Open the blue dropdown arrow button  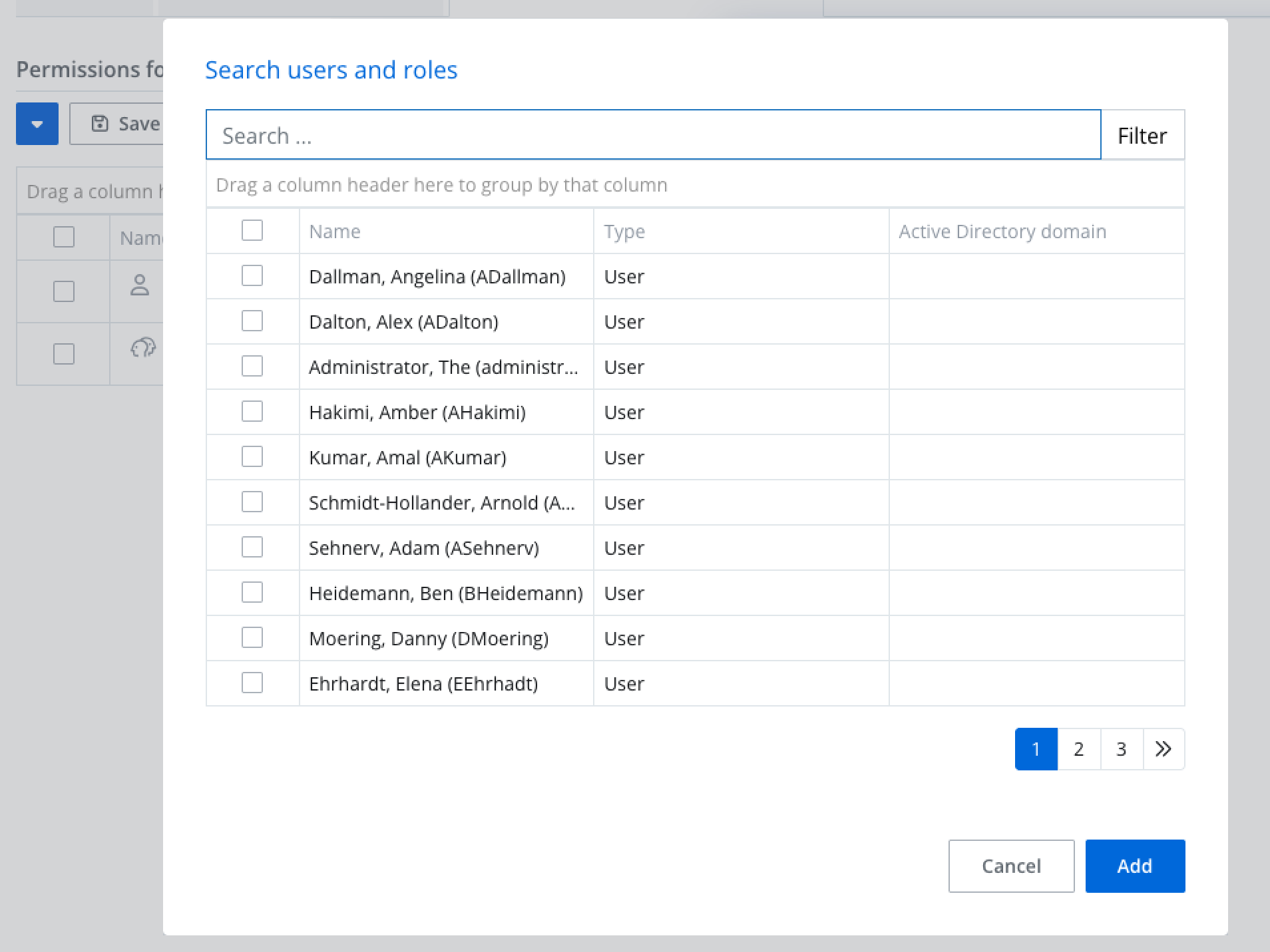click(37, 124)
